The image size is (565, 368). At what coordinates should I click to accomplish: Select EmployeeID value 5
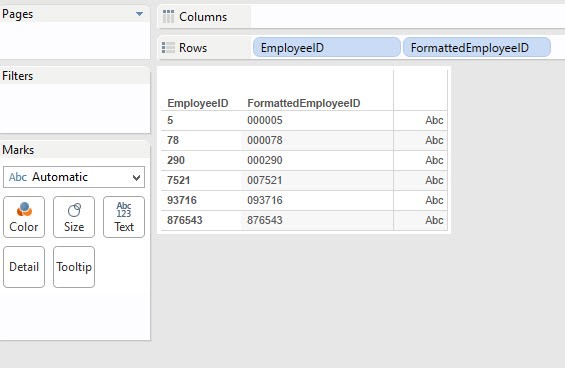(x=170, y=120)
